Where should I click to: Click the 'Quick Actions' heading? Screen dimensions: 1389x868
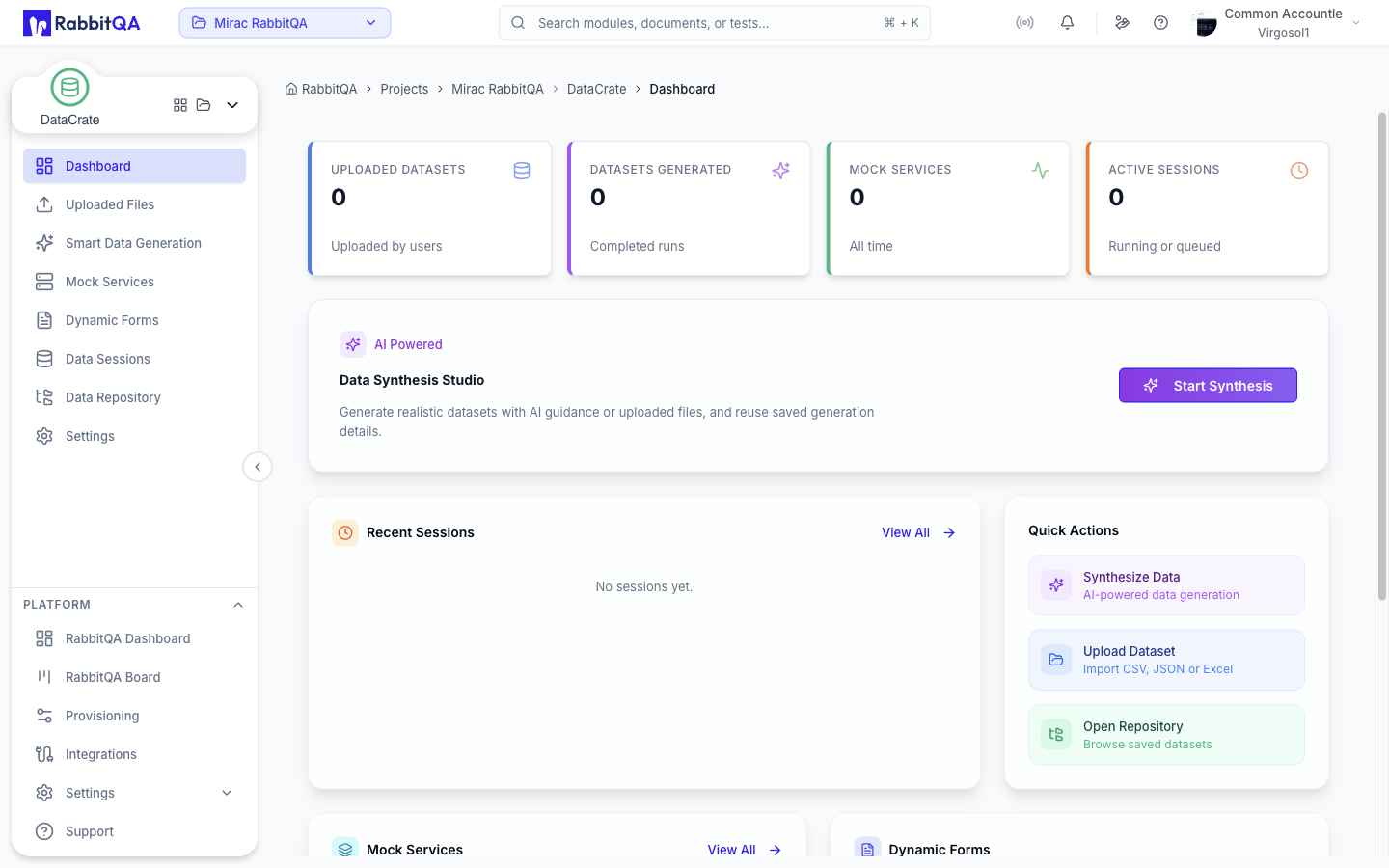click(1074, 530)
